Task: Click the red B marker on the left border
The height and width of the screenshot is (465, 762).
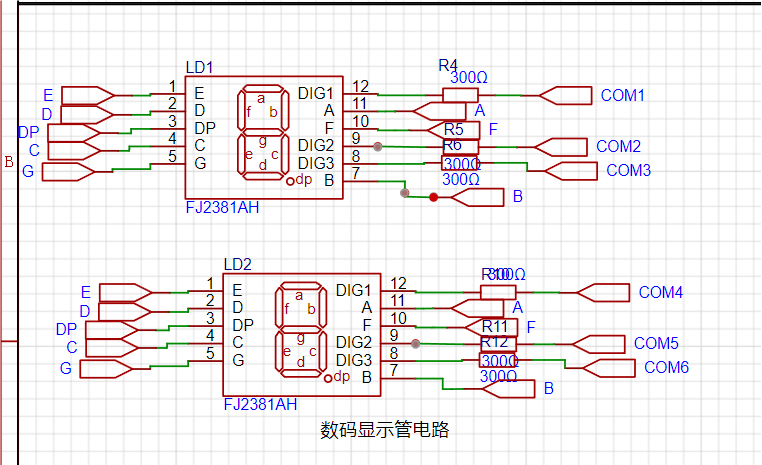Action: click(9, 162)
